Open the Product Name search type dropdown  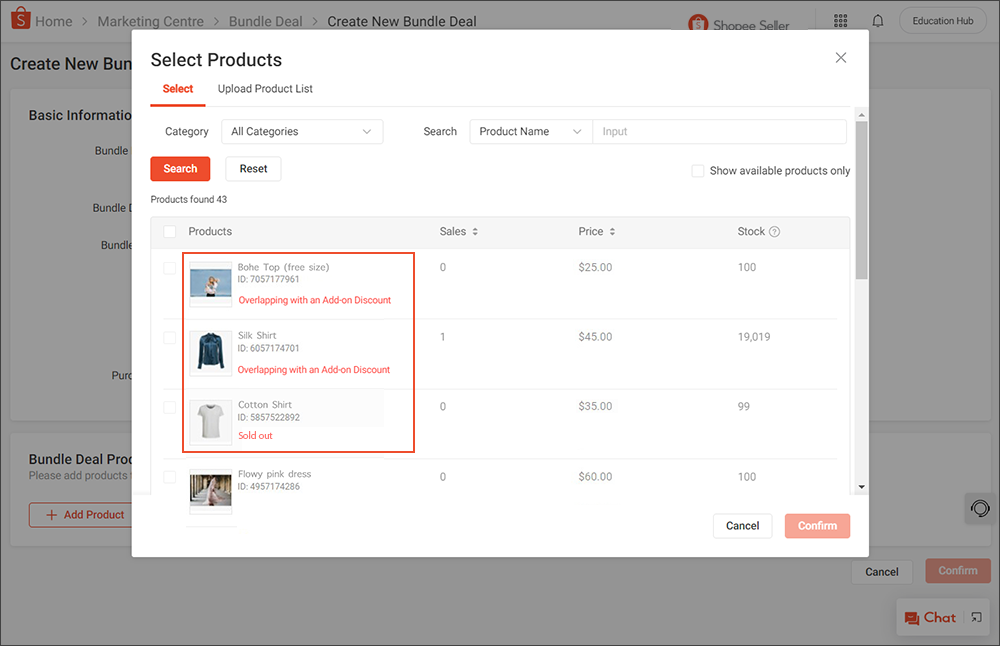(x=530, y=131)
